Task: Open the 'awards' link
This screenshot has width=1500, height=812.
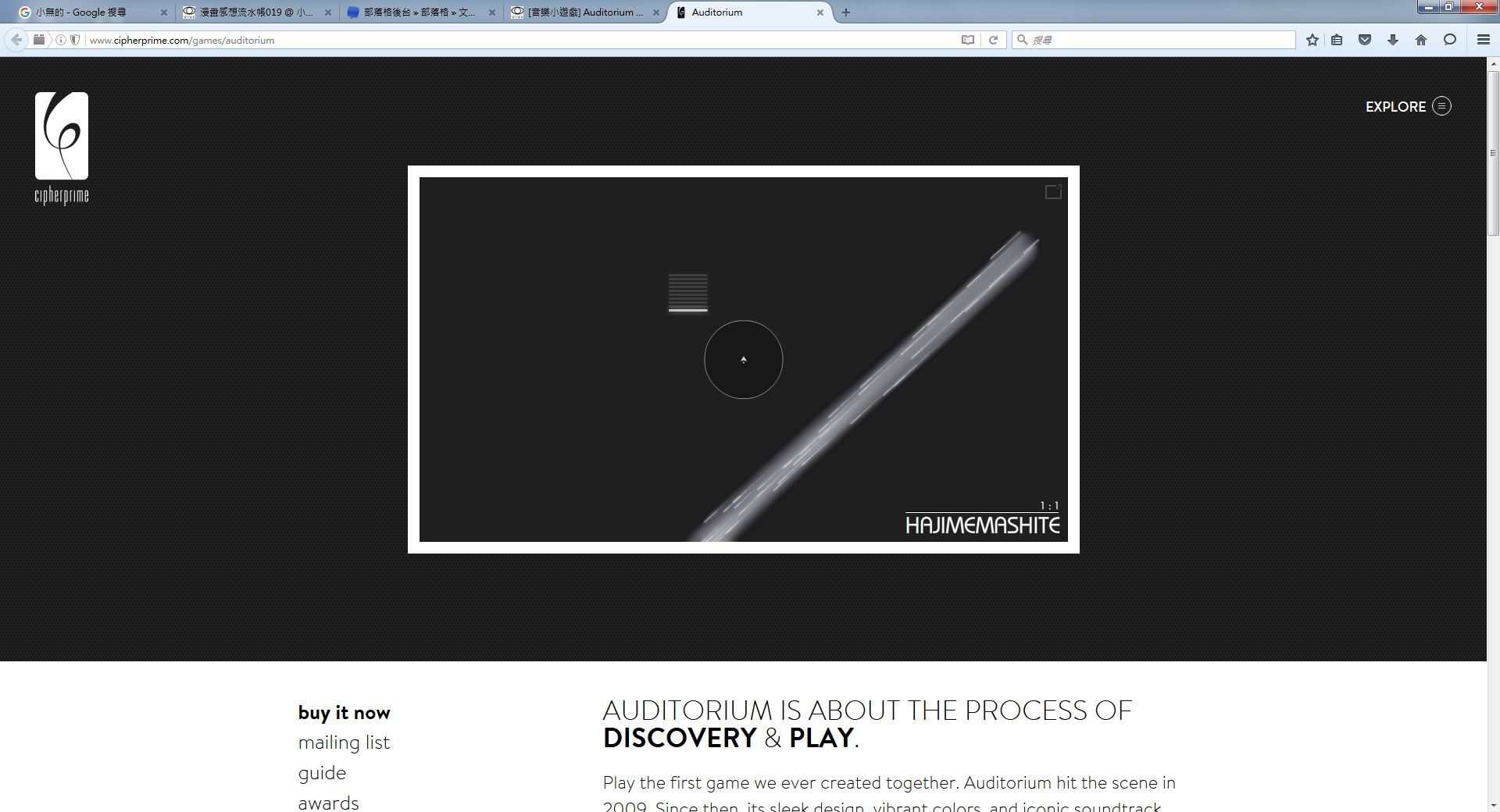Action: 328,803
